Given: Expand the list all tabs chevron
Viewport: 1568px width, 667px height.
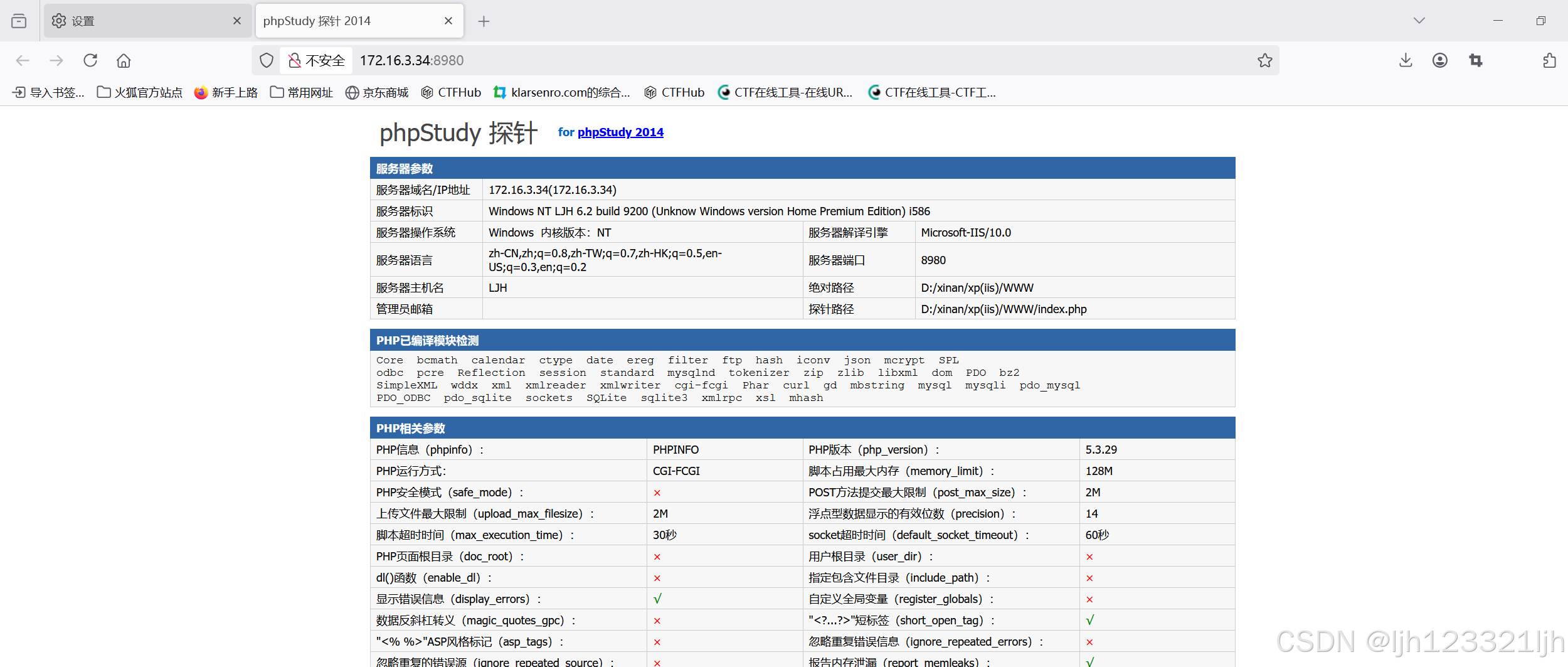Looking at the screenshot, I should [x=1419, y=21].
